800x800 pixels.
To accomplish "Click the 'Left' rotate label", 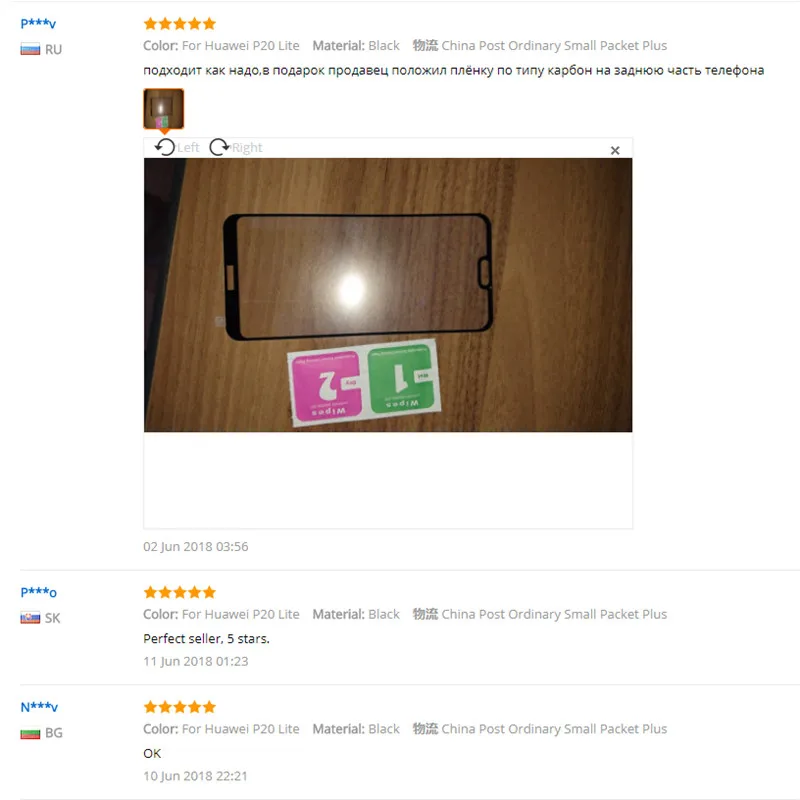I will click(x=188, y=148).
